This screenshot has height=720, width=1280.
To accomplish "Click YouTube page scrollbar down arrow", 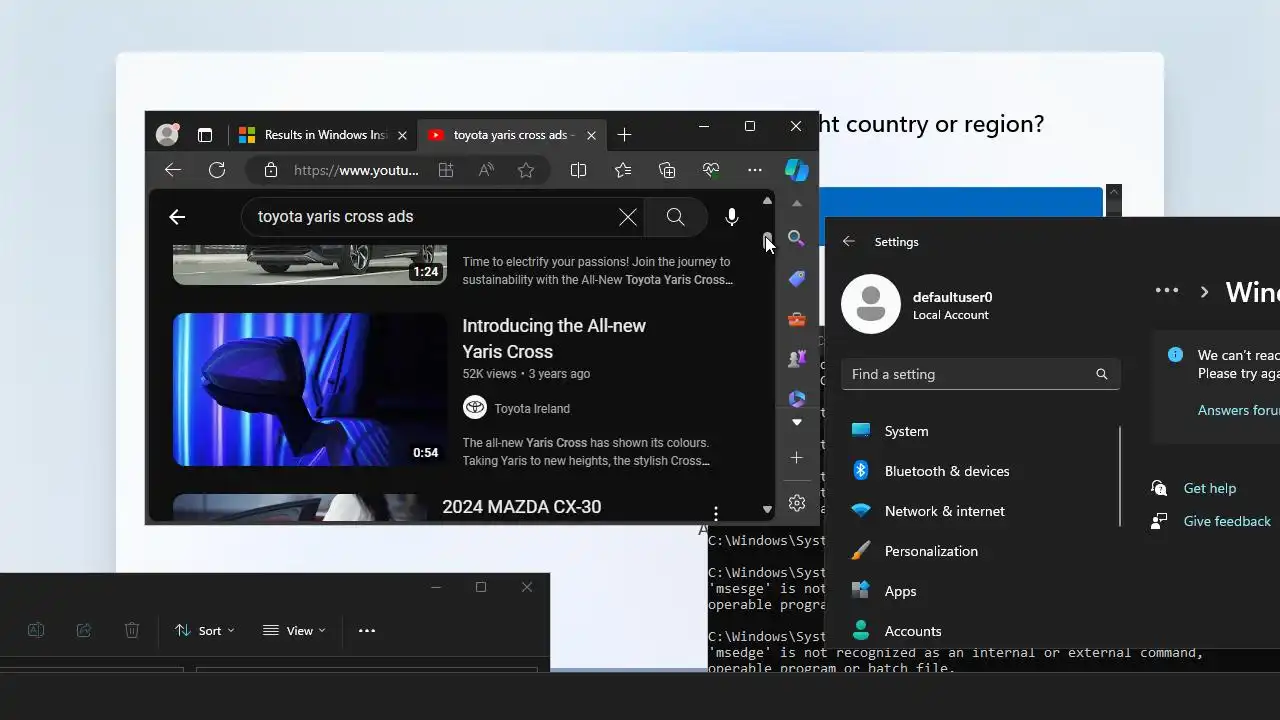I will [767, 509].
